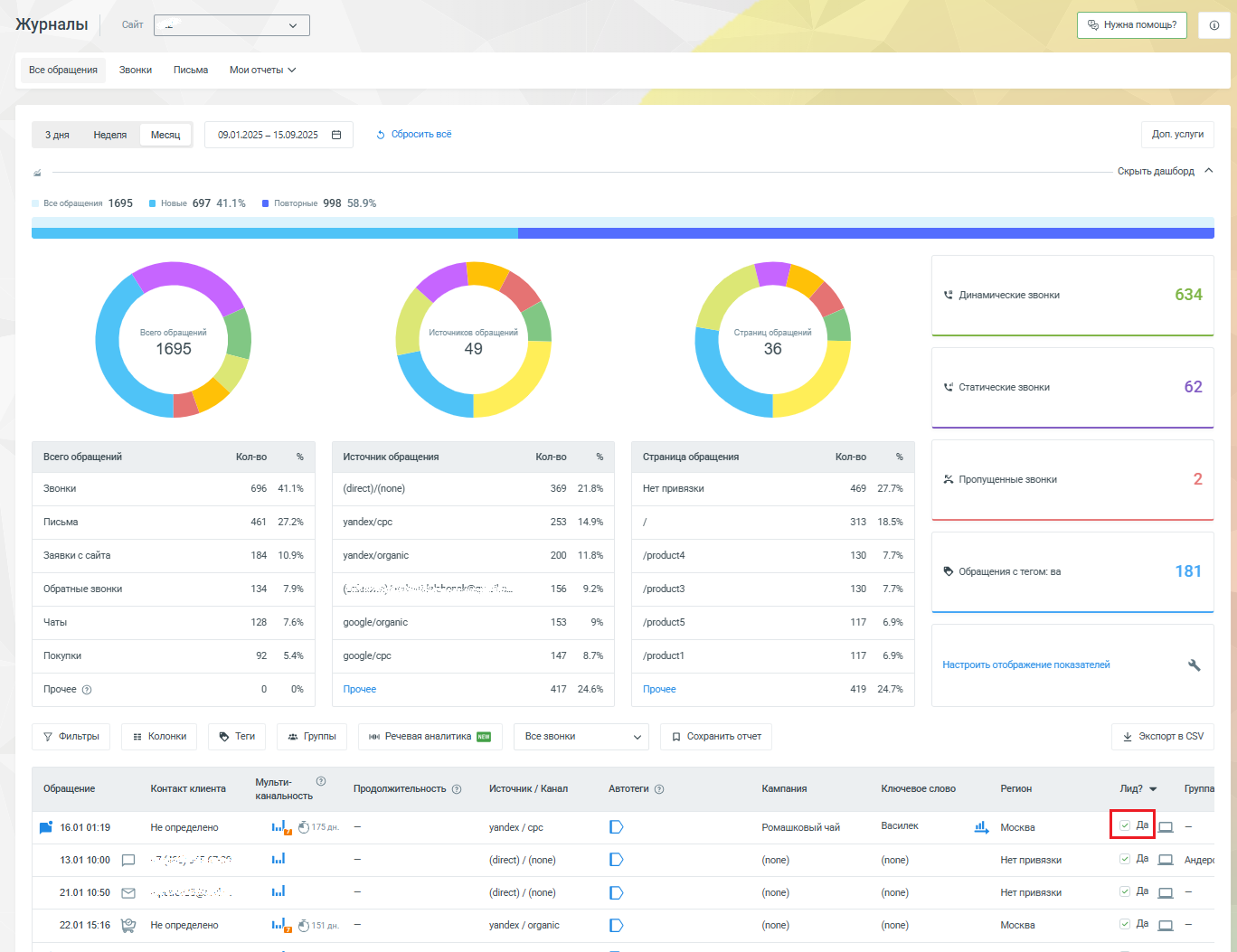Click multichannel bars icon in 13.01 10:00 row
1237x952 pixels.
279,859
